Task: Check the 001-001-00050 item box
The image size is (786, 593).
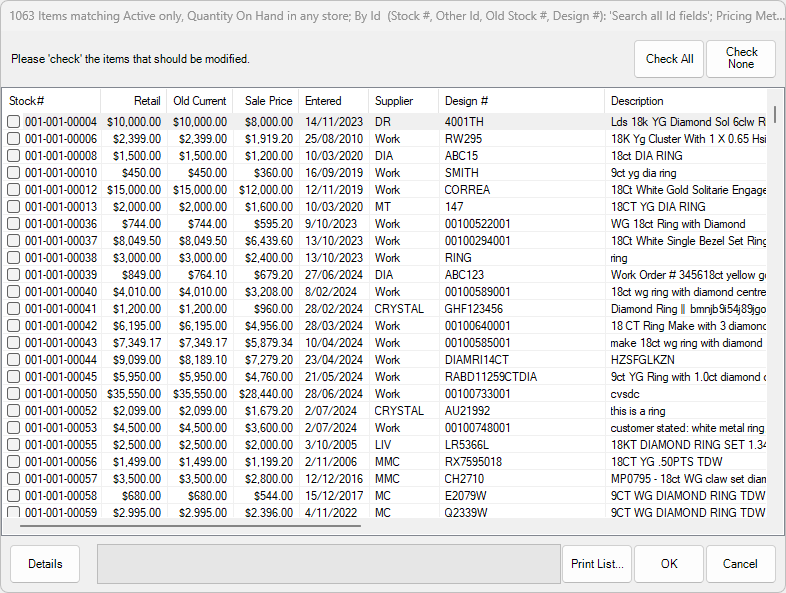Action: coord(14,394)
